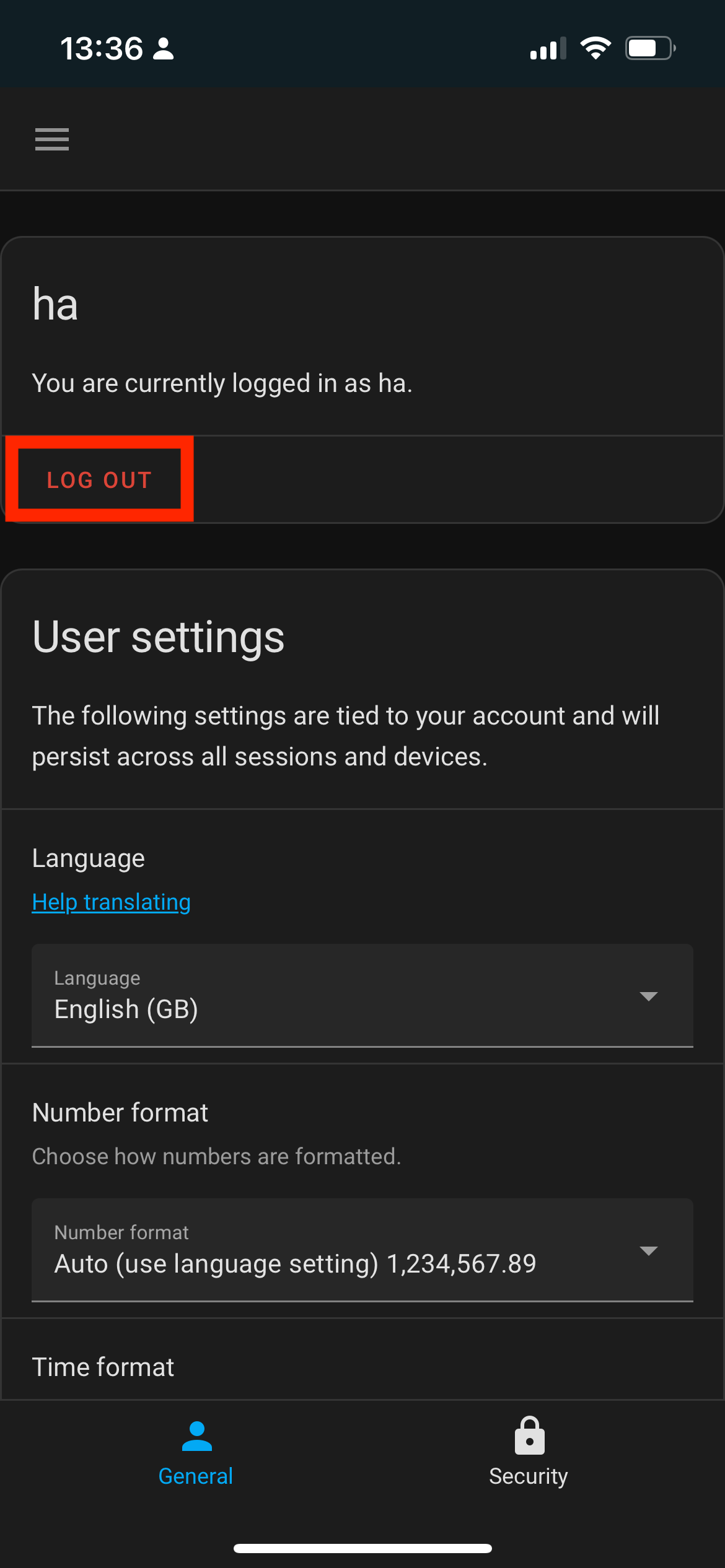This screenshot has width=725, height=1568.
Task: Tap the Wi-Fi status icon
Action: (595, 48)
